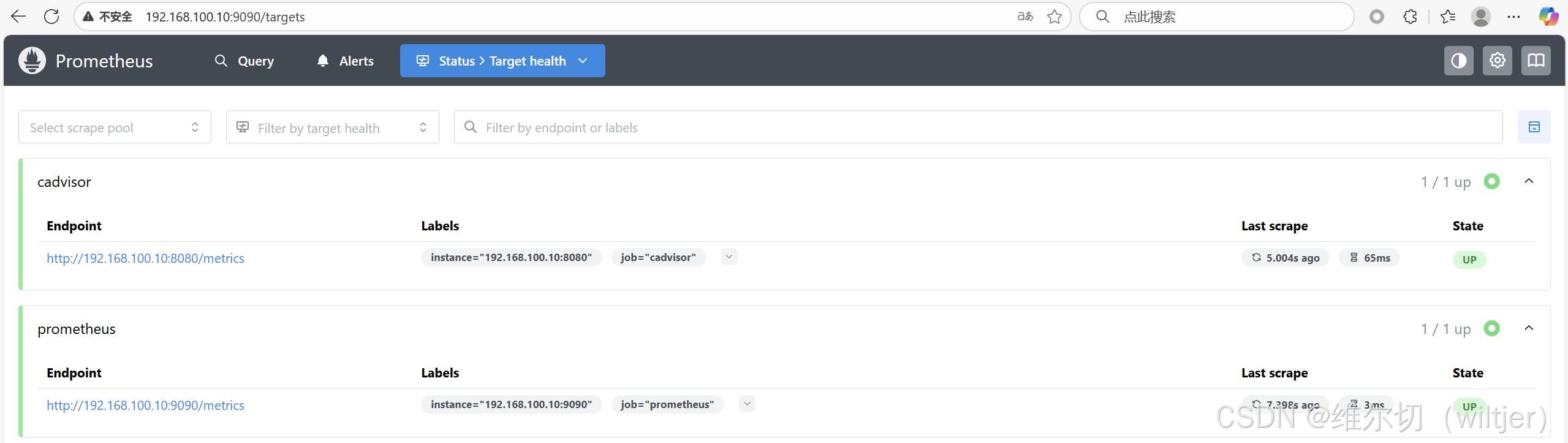1568x443 pixels.
Task: Open the Copilot sidebar icon
Action: tap(1548, 17)
